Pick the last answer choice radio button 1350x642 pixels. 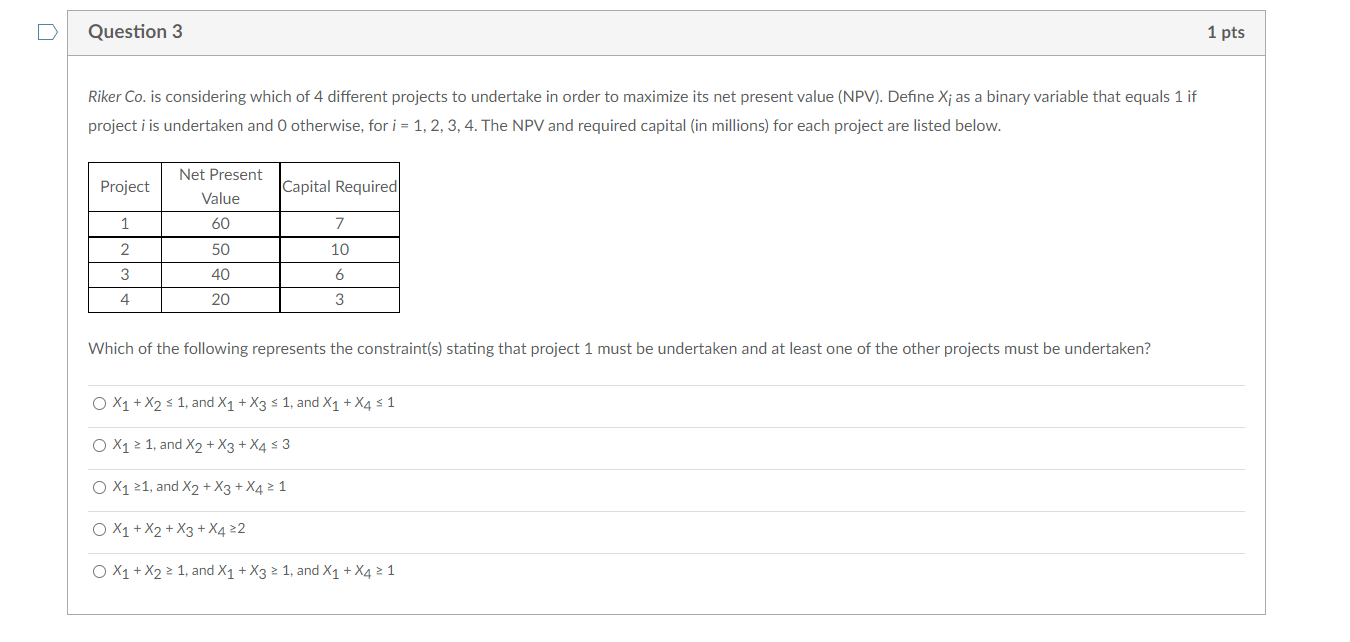click(x=99, y=570)
